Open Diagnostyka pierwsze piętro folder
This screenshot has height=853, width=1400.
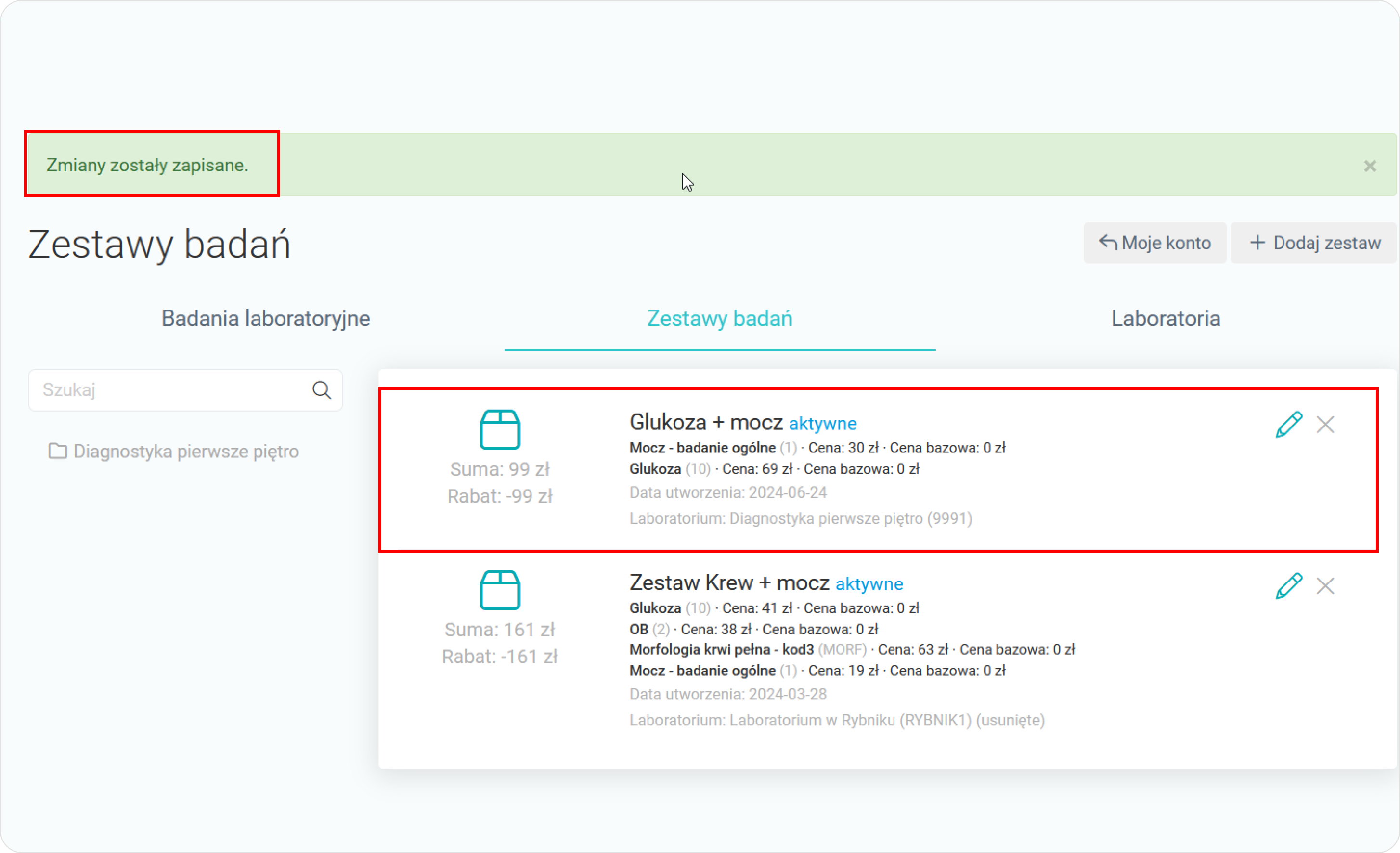174,451
